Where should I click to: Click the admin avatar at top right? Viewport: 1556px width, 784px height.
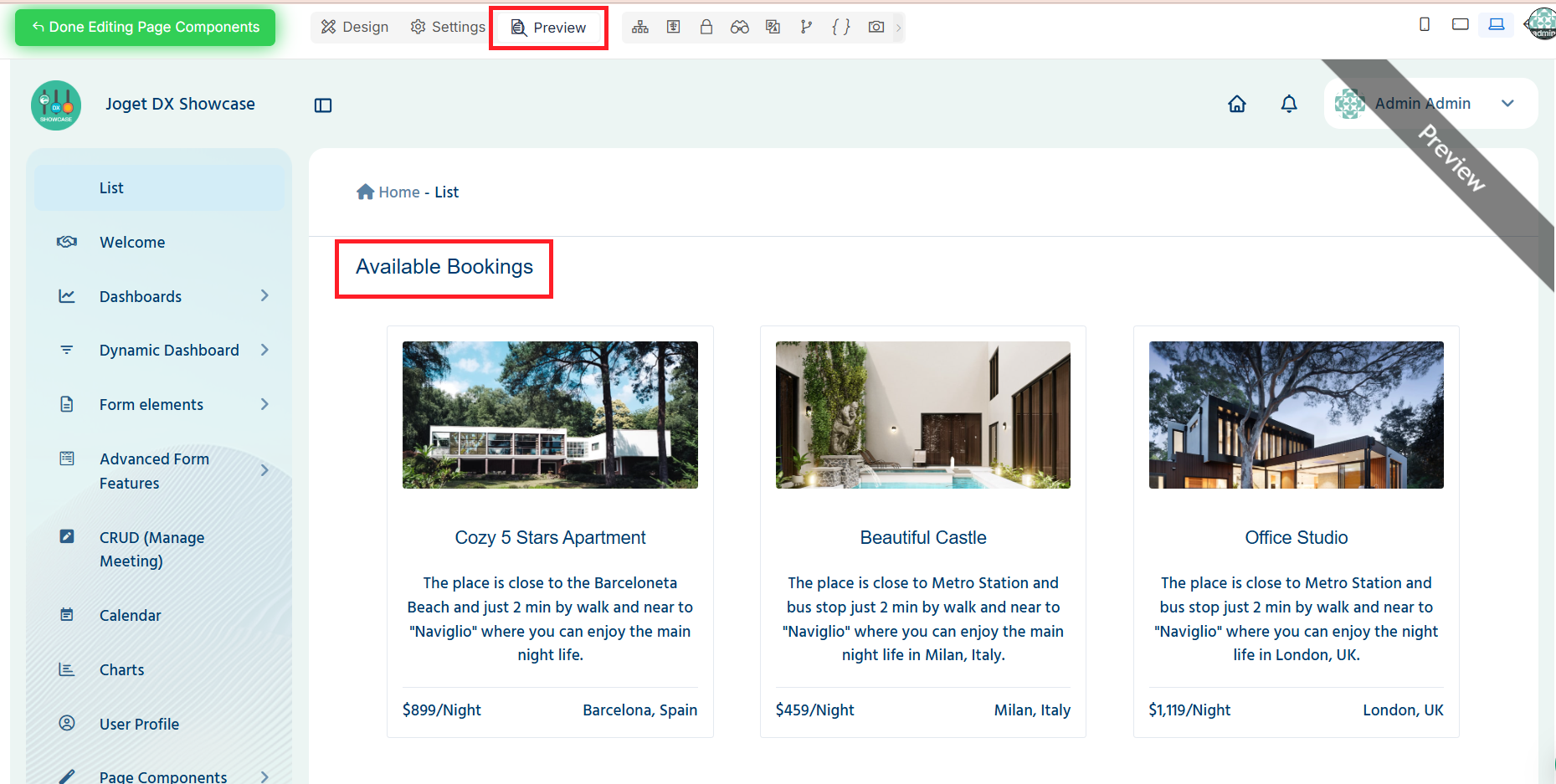1541,23
